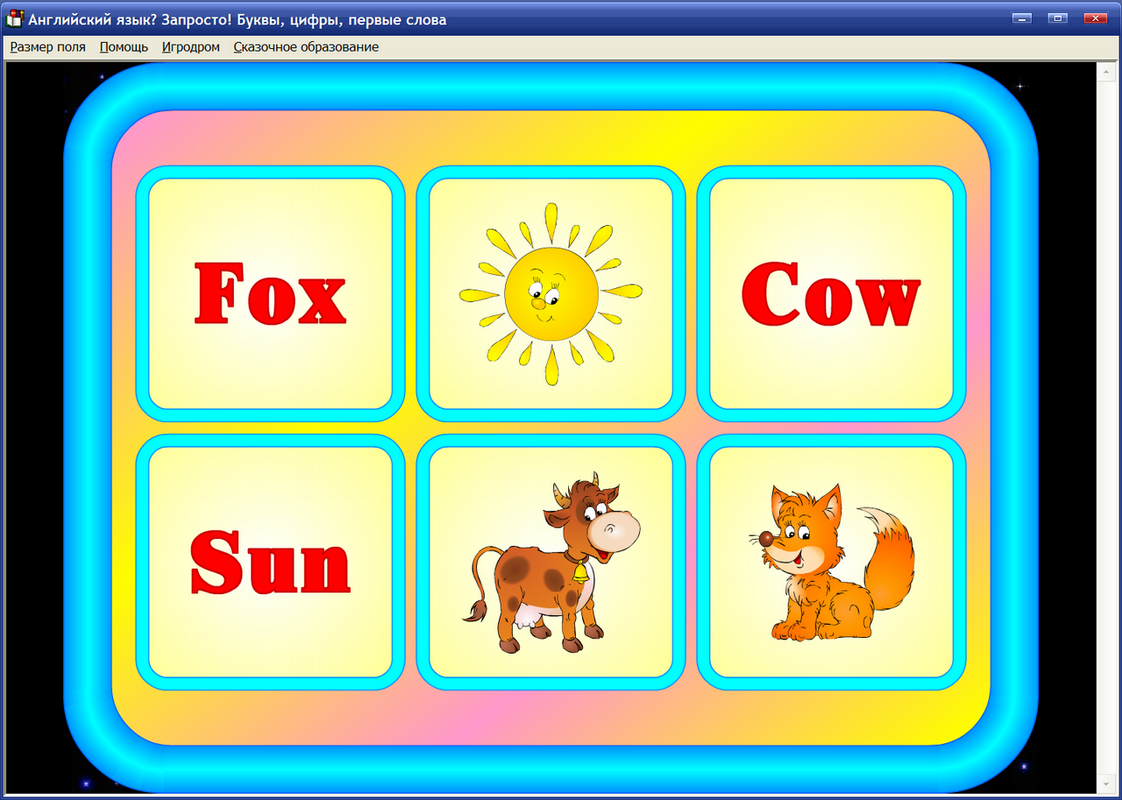Screen dimensions: 1122x800
Task: Pick the orange fox picture card
Action: point(831,562)
